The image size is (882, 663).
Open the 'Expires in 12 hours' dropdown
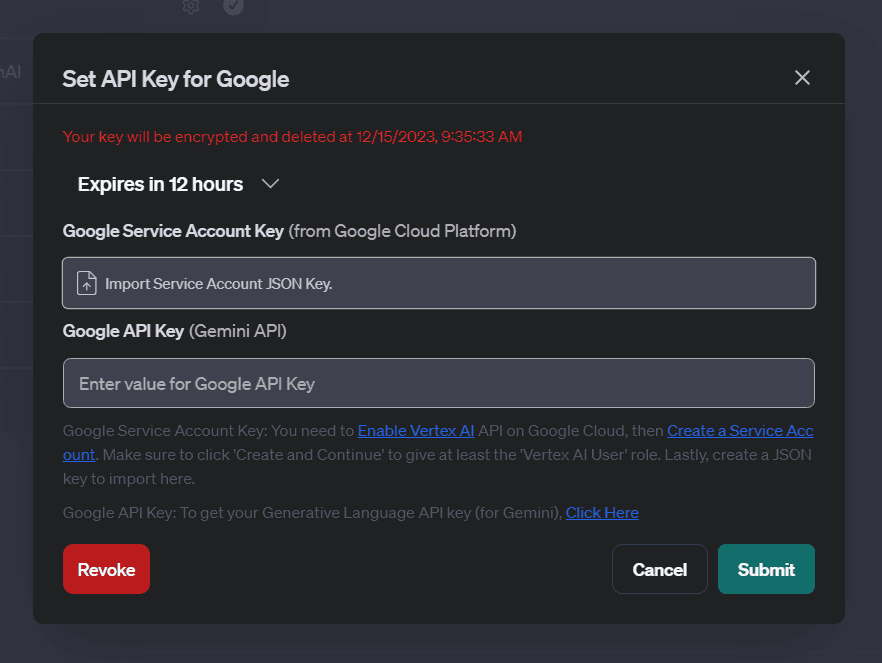click(x=178, y=184)
